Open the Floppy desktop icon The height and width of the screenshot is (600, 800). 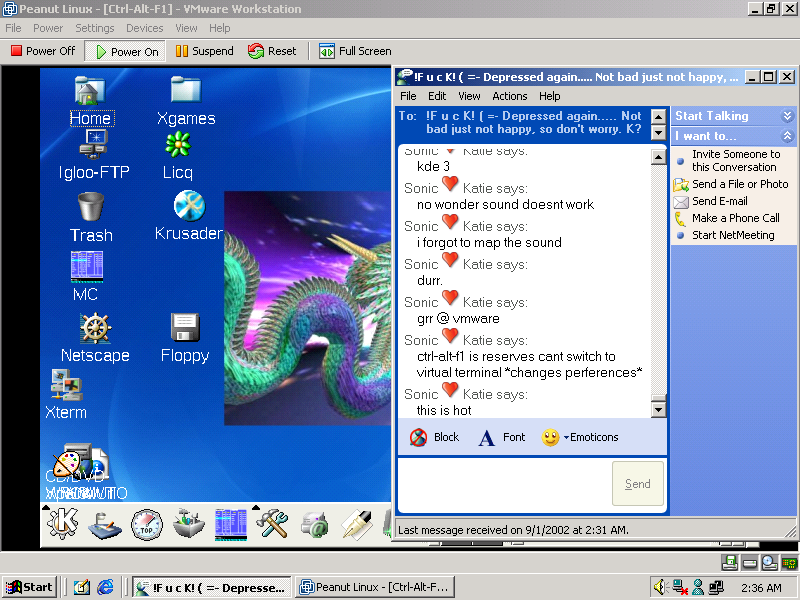click(x=185, y=328)
